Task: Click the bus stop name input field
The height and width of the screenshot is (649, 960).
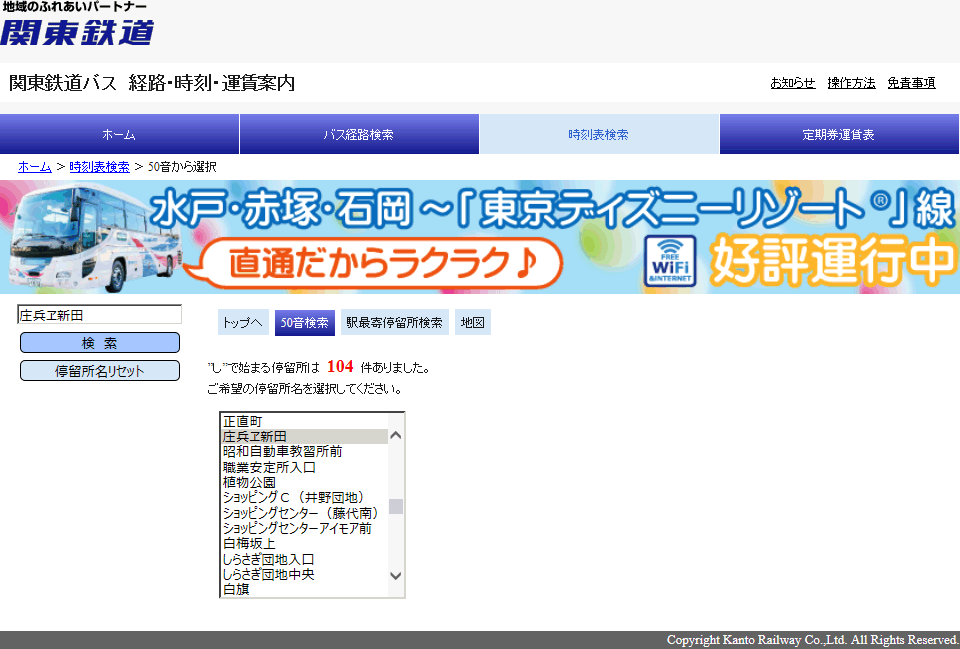Action: coord(100,315)
